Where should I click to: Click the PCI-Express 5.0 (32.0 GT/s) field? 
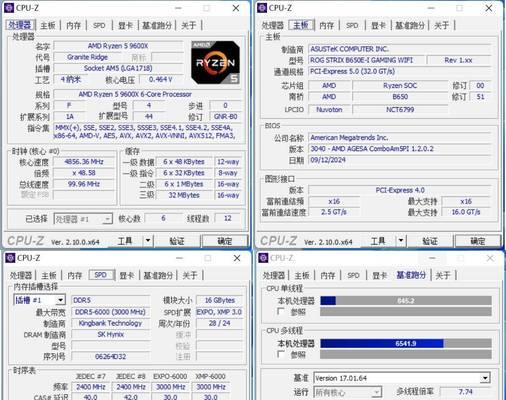coord(399,71)
